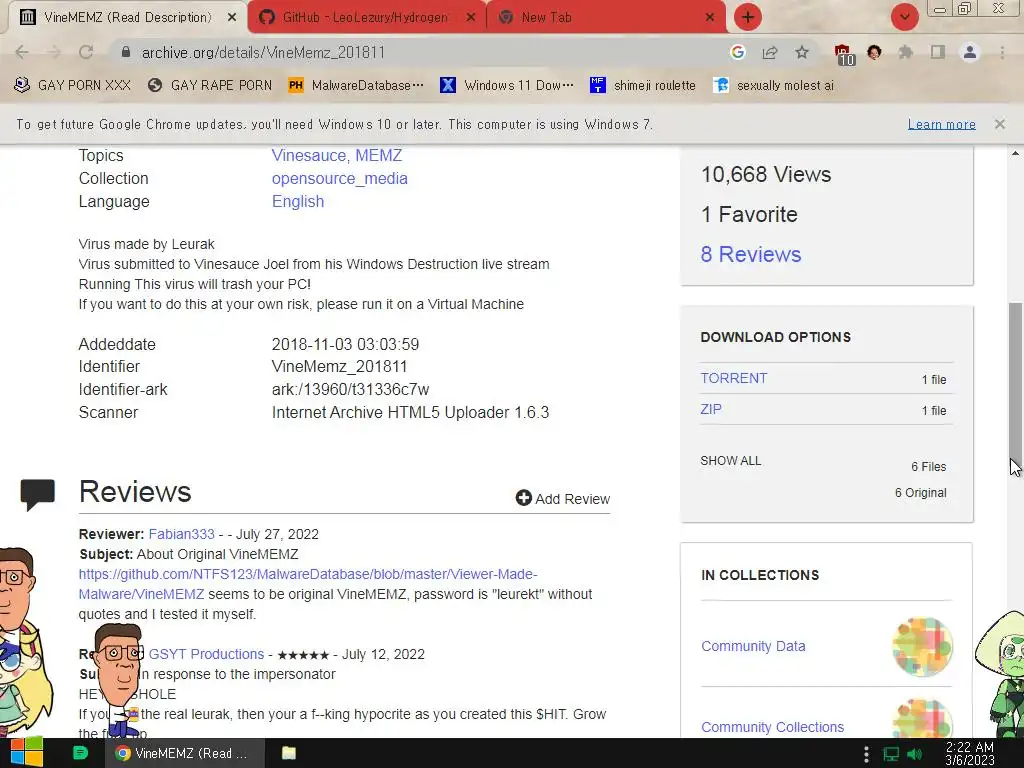
Task: Click the forward navigation arrow
Action: (54, 52)
